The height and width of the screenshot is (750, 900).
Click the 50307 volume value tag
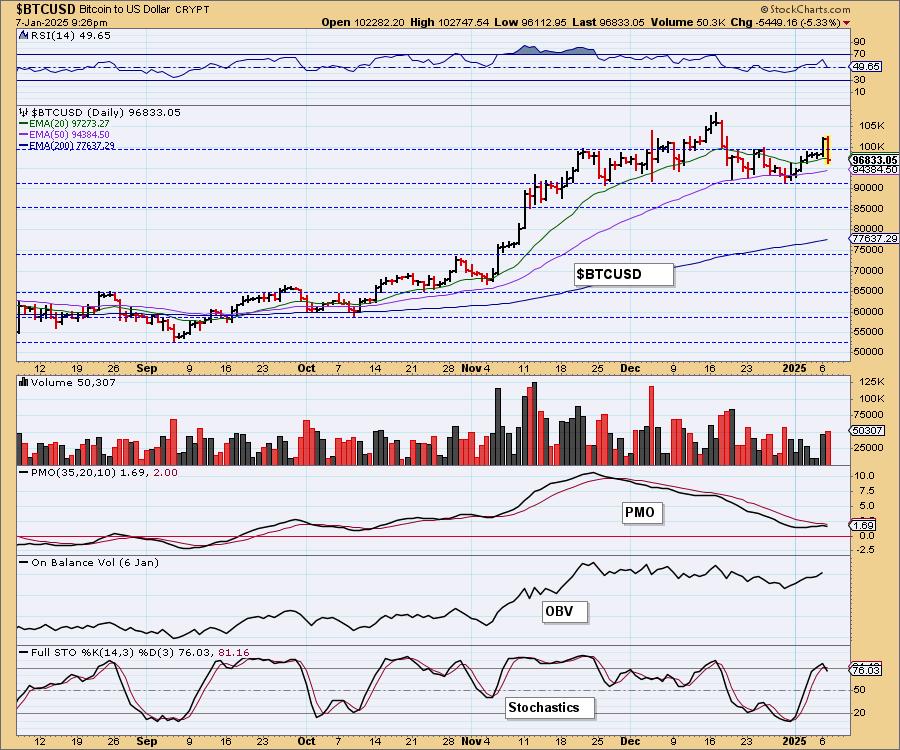[x=867, y=430]
